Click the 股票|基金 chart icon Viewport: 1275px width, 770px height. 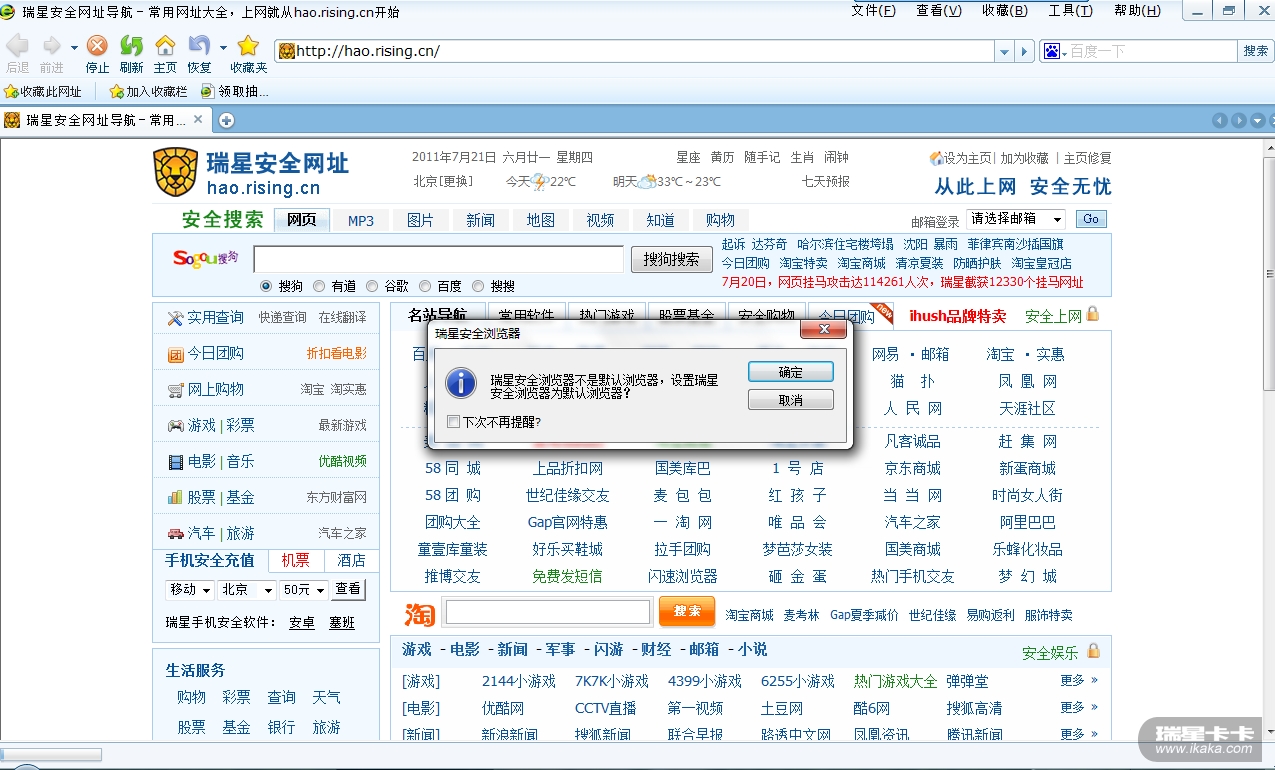tap(175, 497)
